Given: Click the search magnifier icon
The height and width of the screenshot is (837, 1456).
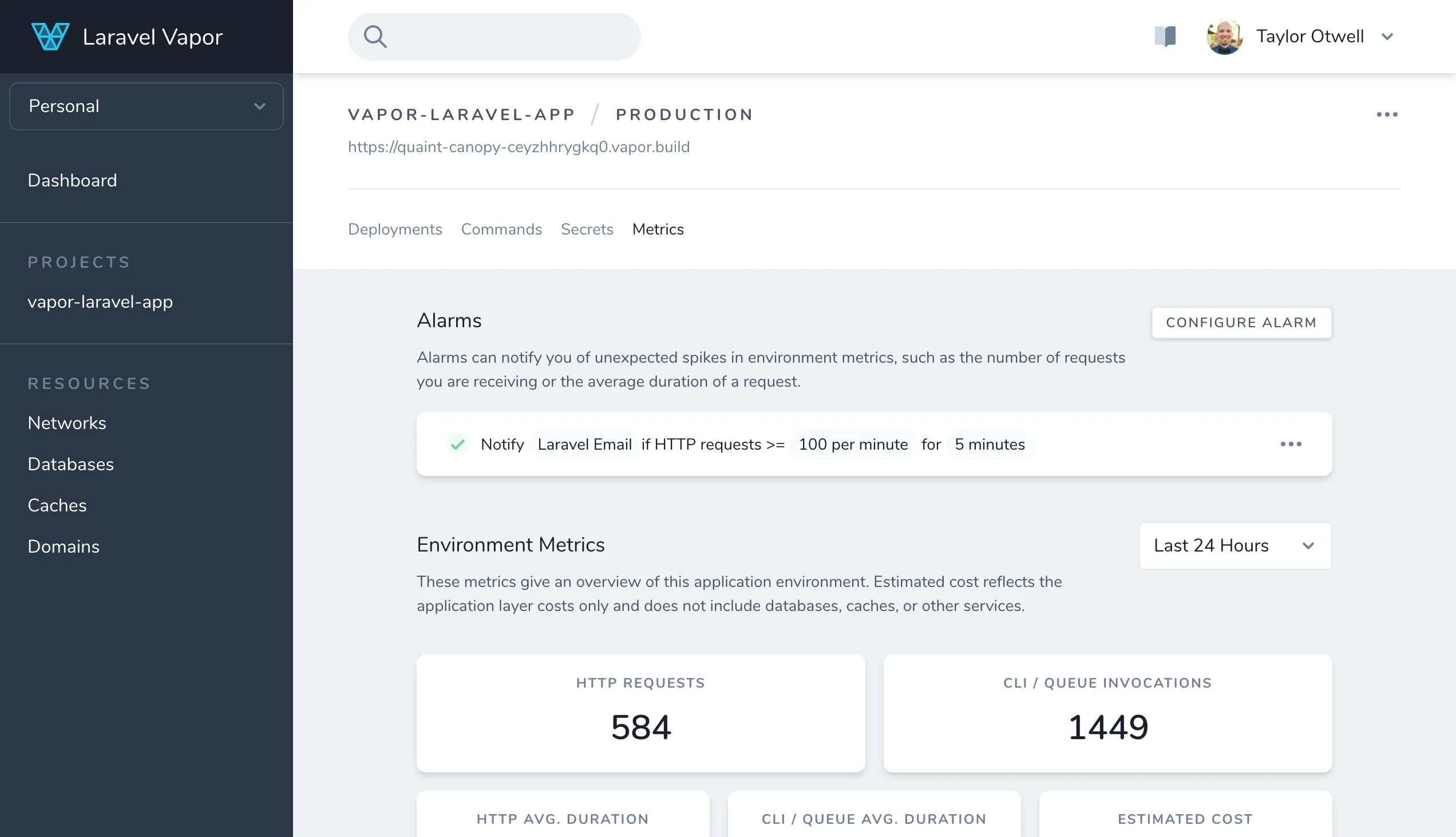Looking at the screenshot, I should tap(375, 36).
